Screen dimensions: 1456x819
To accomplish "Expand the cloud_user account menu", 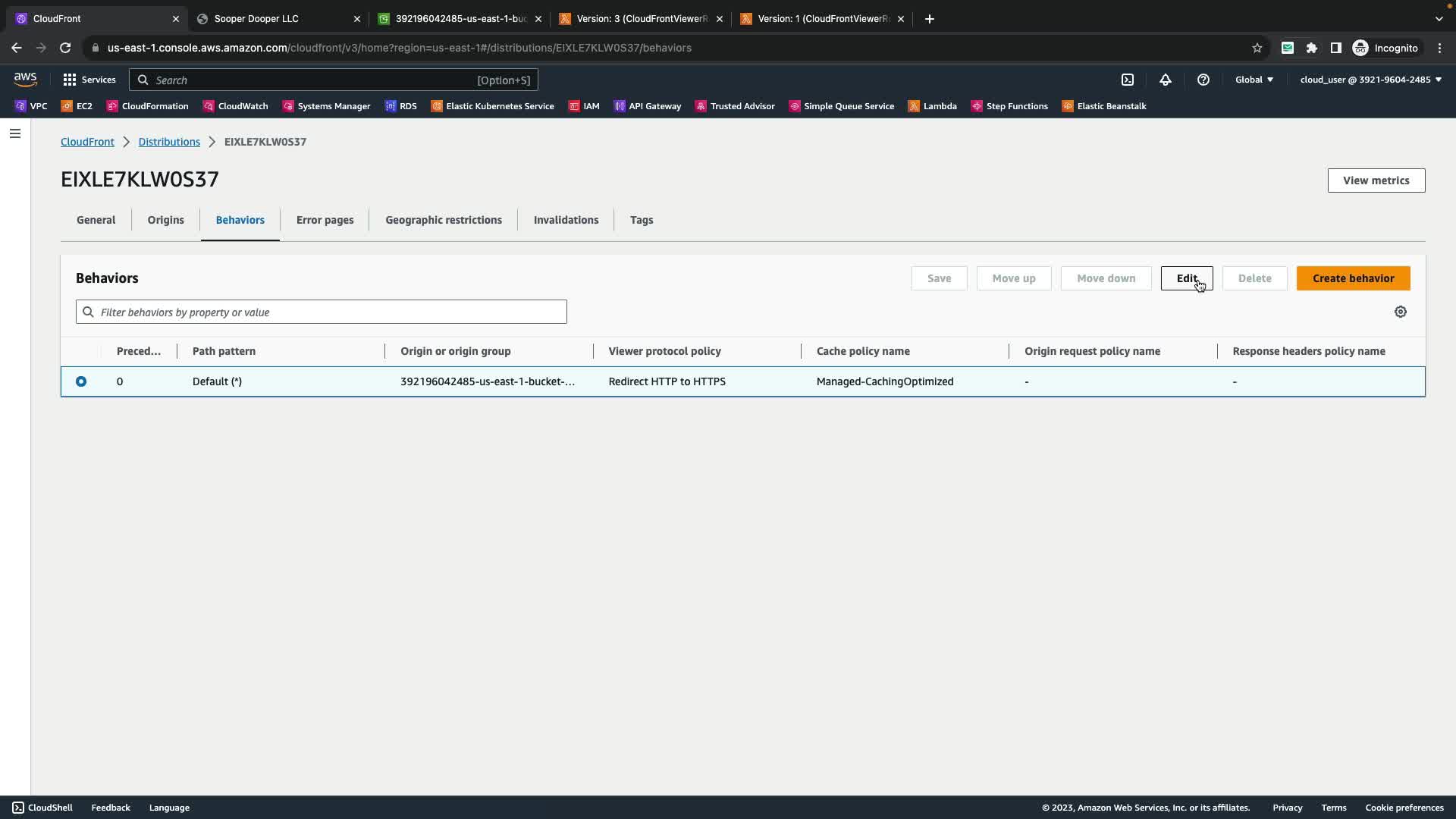I will [x=1370, y=80].
